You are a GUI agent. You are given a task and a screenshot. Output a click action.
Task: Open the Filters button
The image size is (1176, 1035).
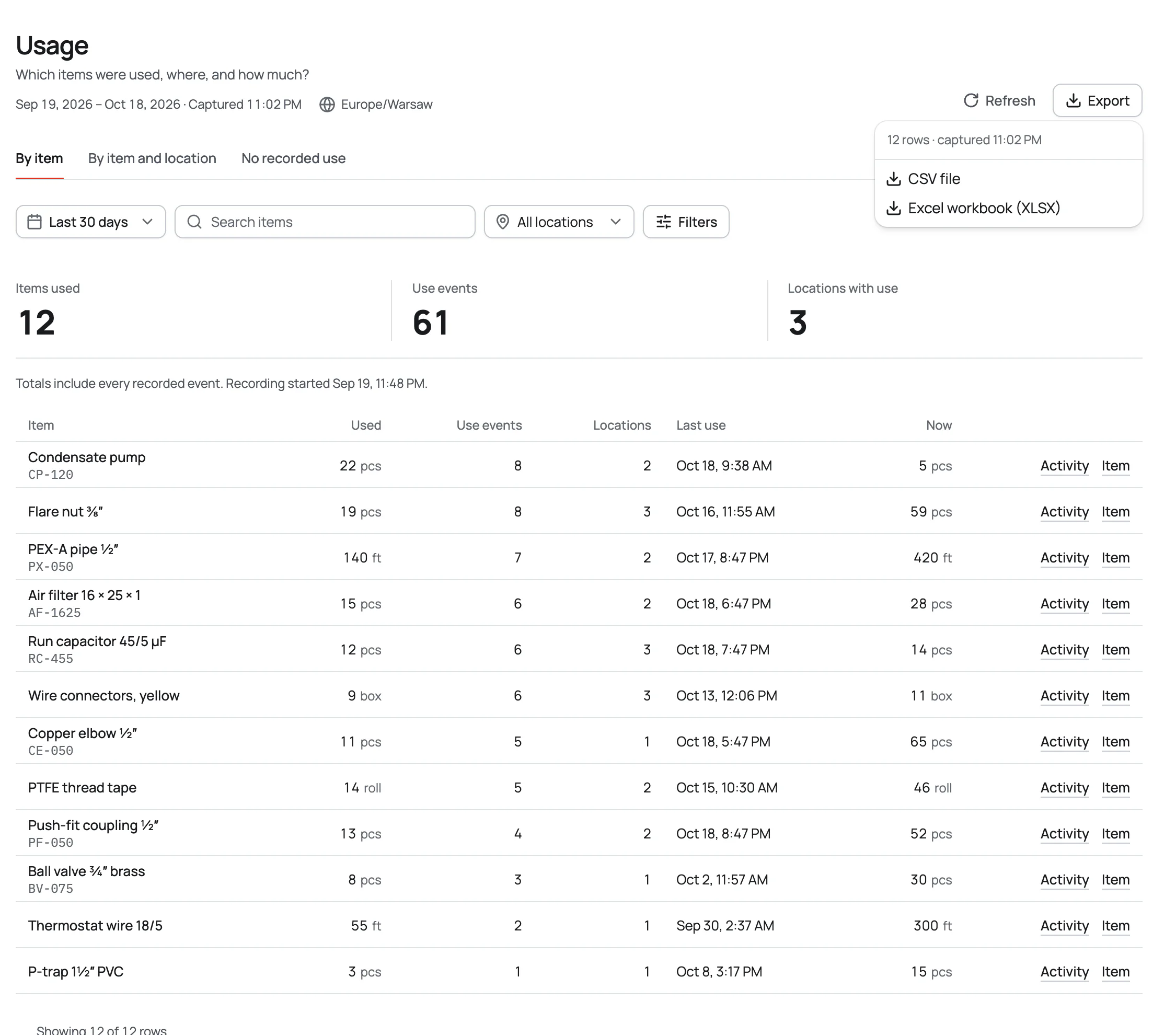click(686, 222)
